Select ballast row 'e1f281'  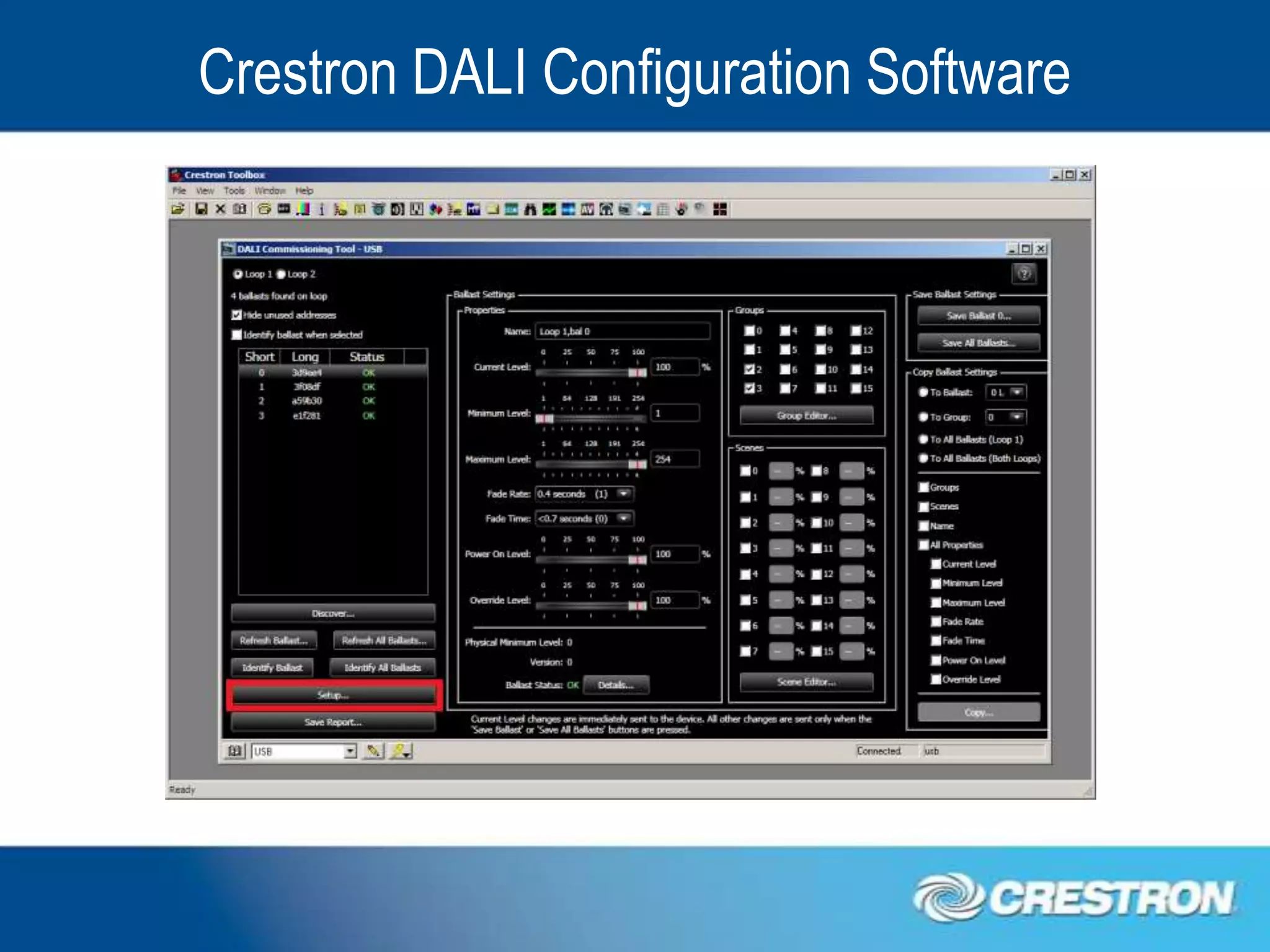click(x=333, y=415)
